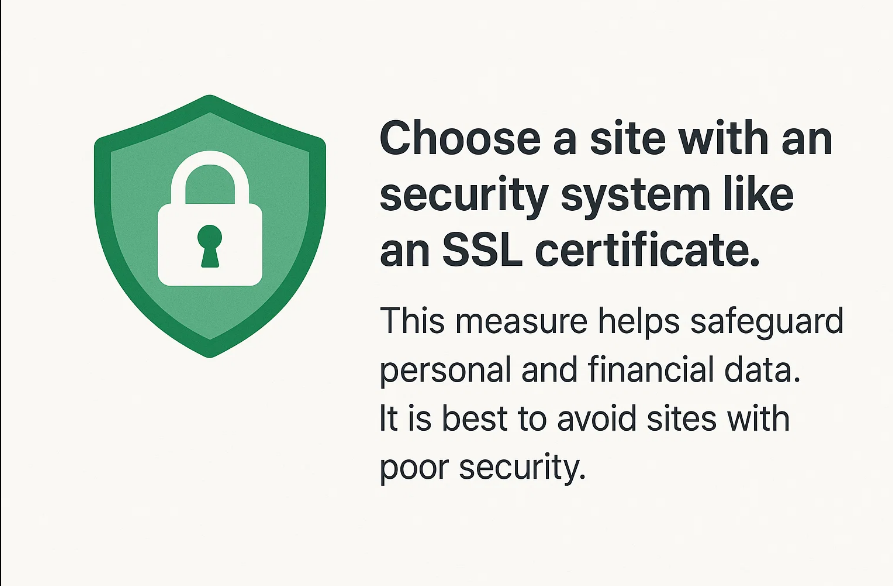
Task: Click the word "avoid" in the paragraph
Action: click(596, 419)
